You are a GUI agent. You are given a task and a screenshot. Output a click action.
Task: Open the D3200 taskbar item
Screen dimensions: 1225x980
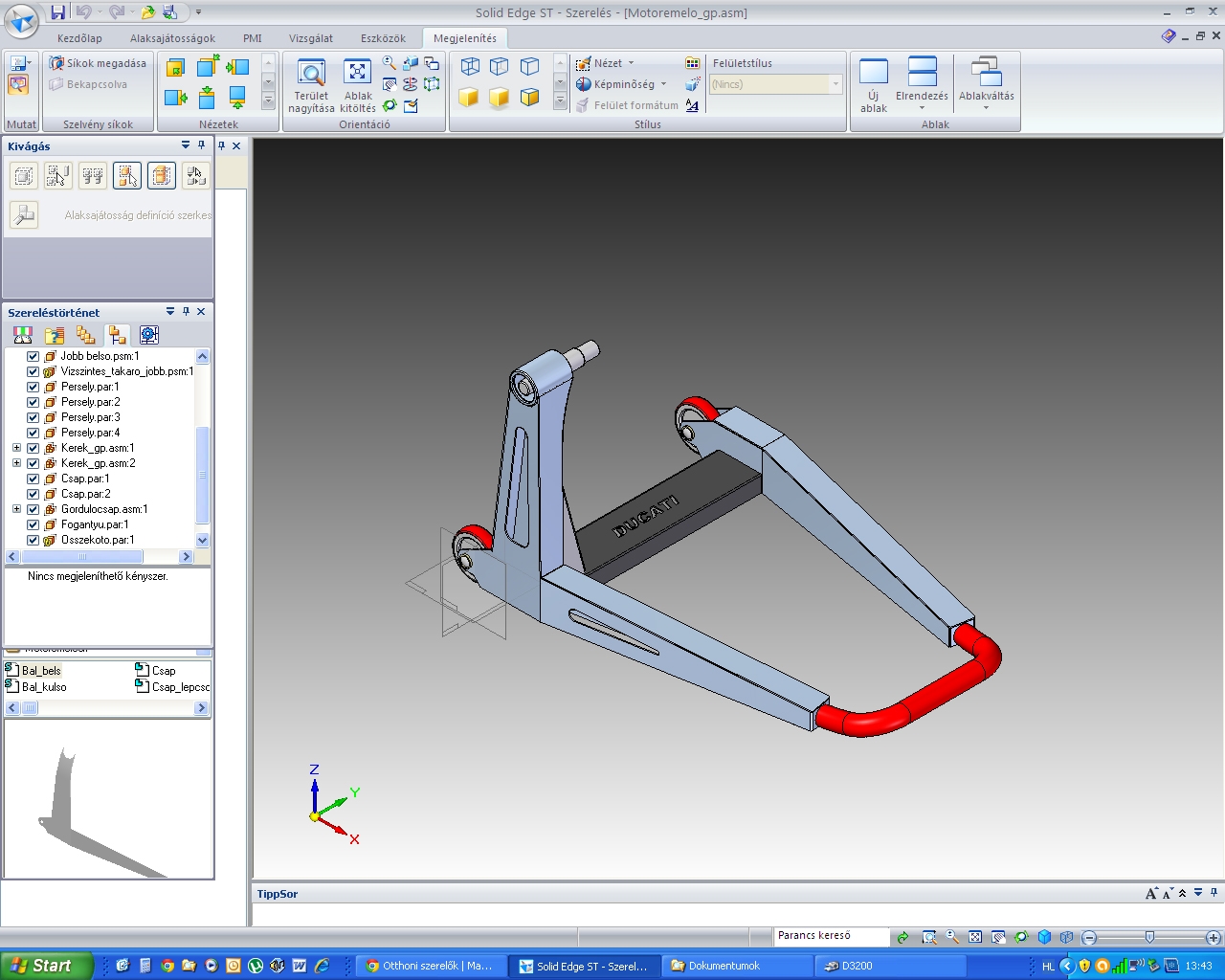(890, 966)
